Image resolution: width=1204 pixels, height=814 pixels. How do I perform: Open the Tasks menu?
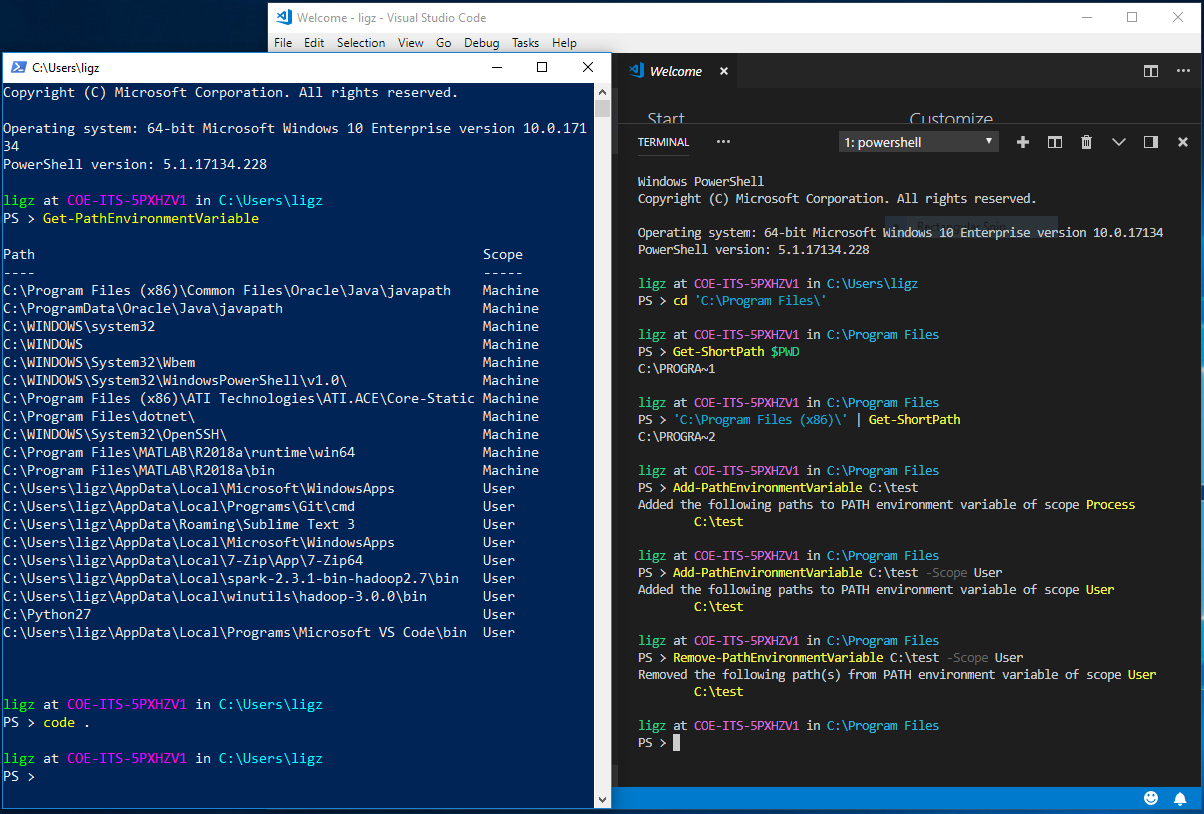click(x=526, y=43)
